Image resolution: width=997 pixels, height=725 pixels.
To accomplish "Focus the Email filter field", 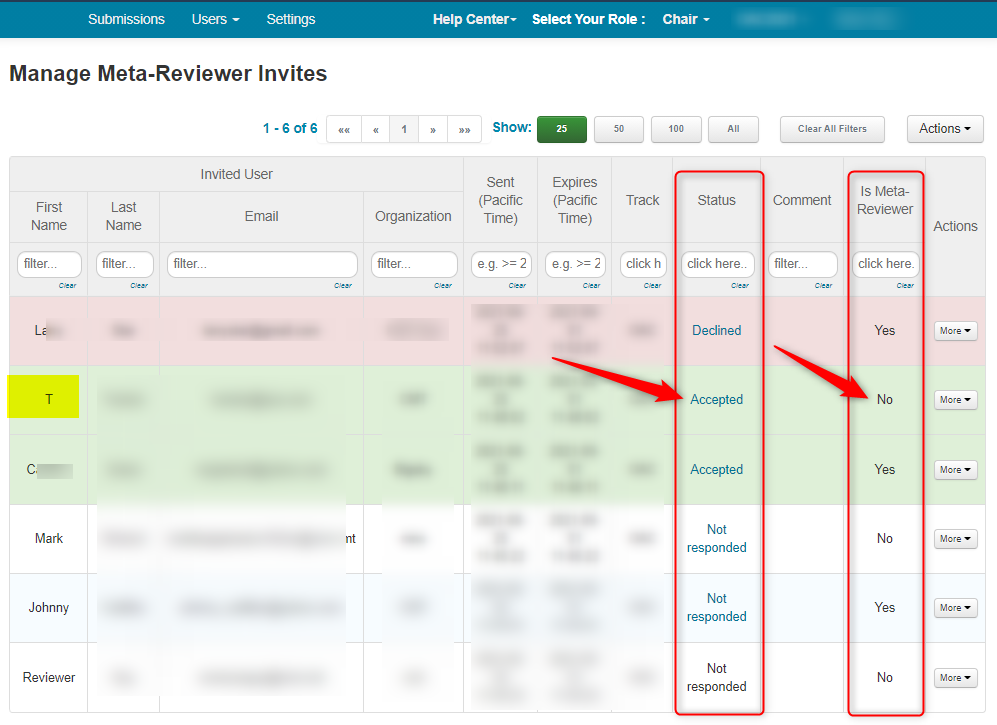I will click(x=262, y=264).
